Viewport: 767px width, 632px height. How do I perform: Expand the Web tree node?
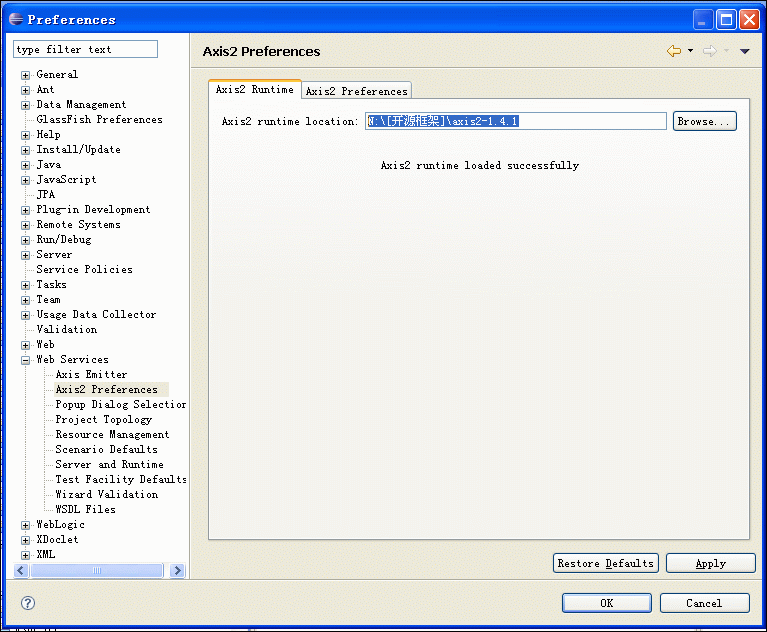pos(25,345)
